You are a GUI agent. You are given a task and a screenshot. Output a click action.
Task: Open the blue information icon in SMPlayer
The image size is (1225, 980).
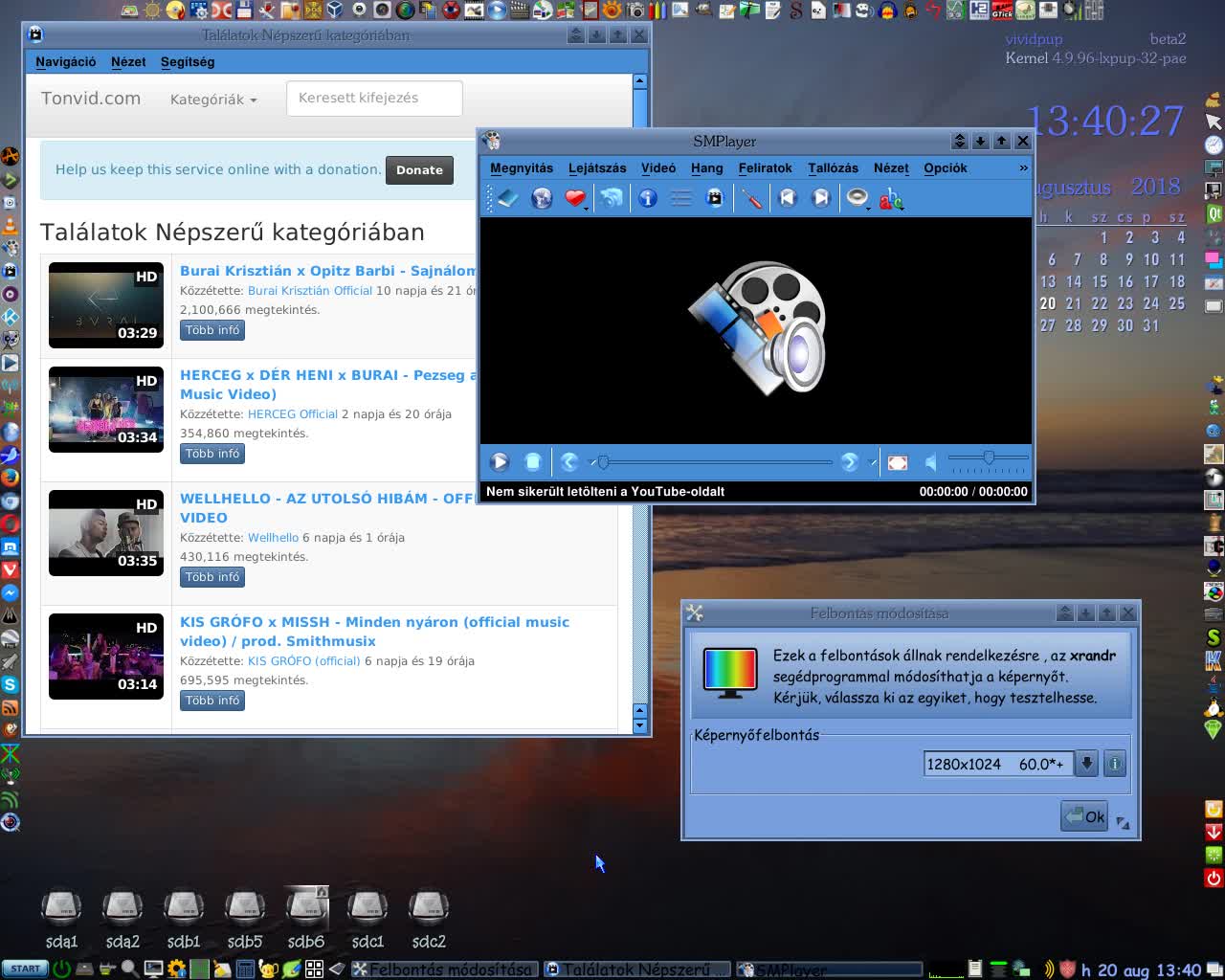coord(648,198)
